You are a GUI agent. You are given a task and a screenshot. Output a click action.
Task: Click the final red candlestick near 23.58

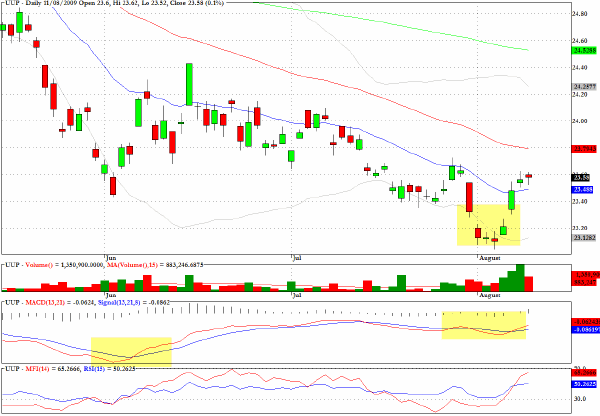[x=528, y=176]
